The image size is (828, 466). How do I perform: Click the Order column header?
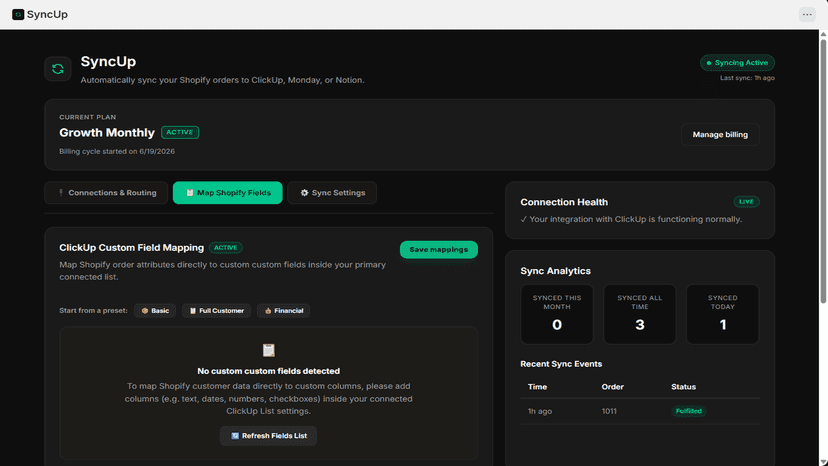point(613,387)
